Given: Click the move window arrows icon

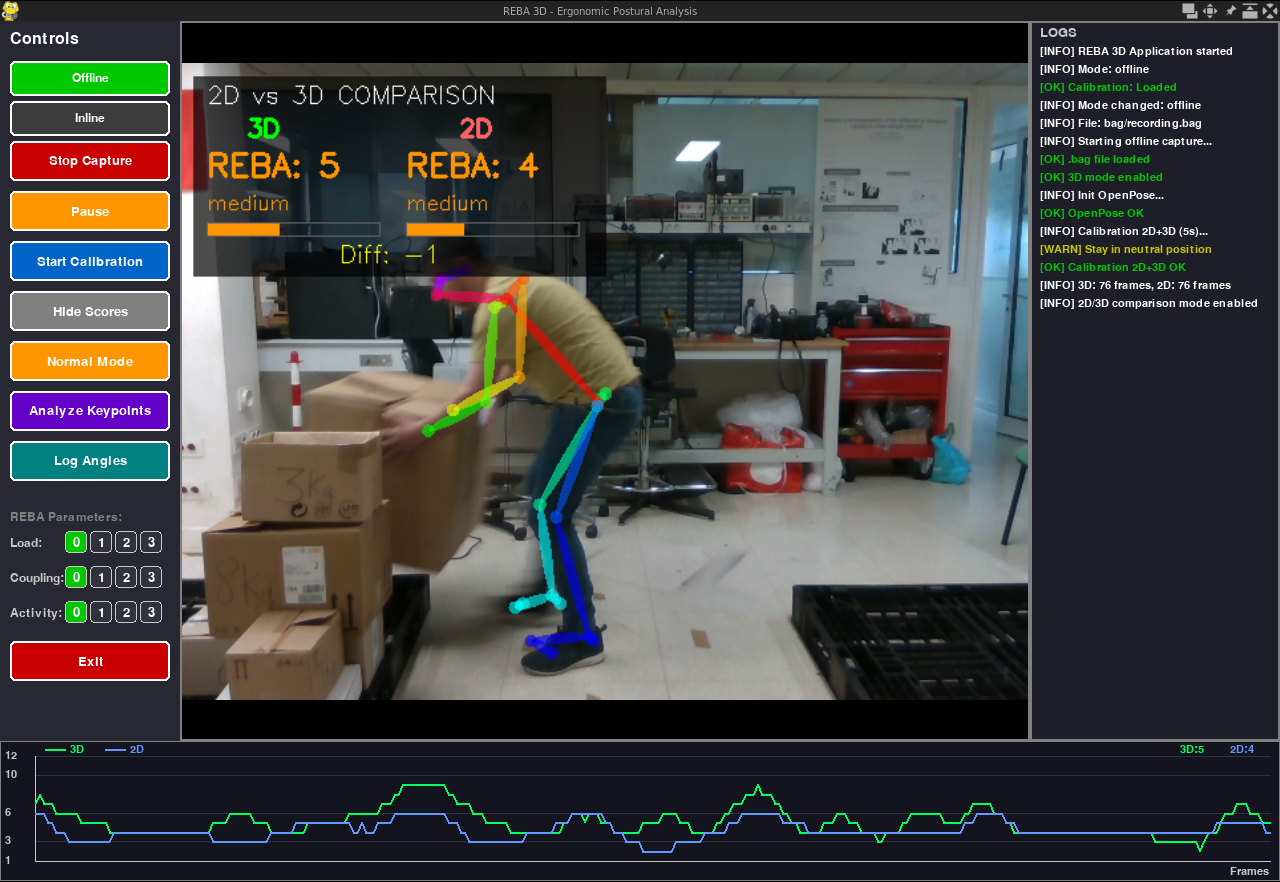Looking at the screenshot, I should (x=1210, y=10).
